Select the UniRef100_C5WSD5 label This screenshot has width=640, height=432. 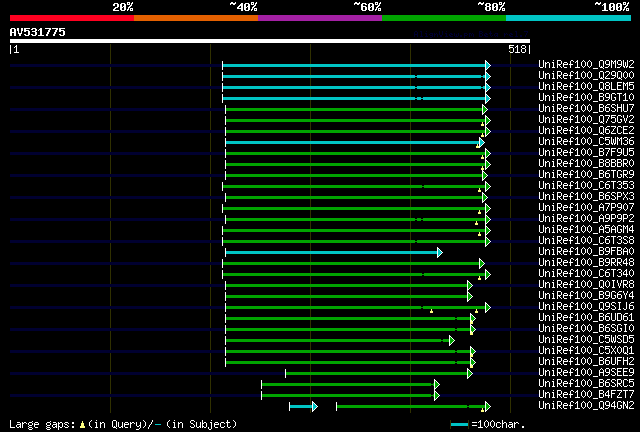coord(586,340)
